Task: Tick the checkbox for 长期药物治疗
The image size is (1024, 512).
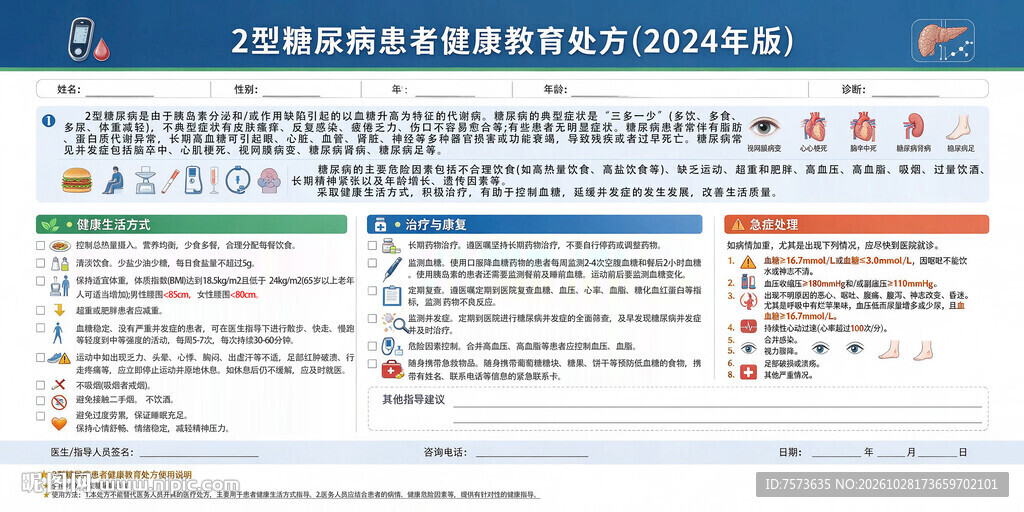Action: pos(372,246)
